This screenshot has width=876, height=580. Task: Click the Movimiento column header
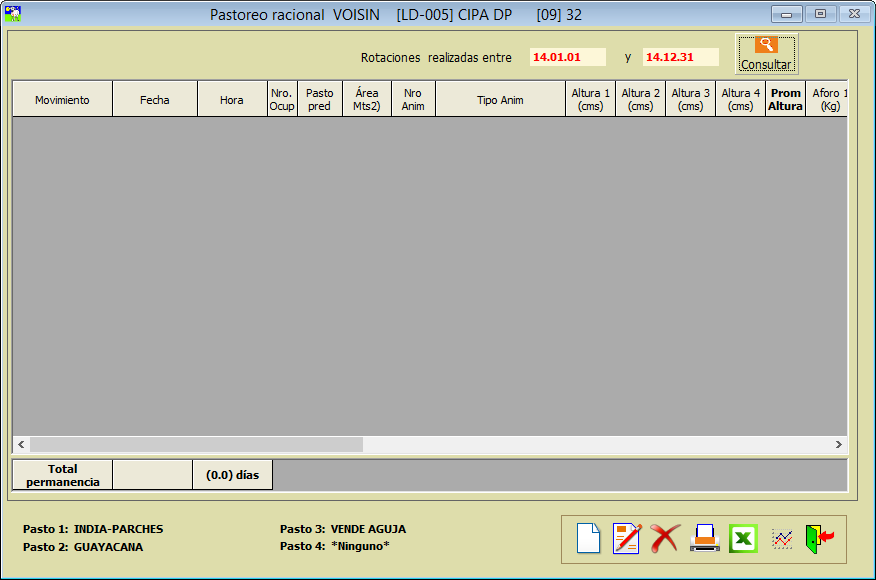click(x=62, y=100)
